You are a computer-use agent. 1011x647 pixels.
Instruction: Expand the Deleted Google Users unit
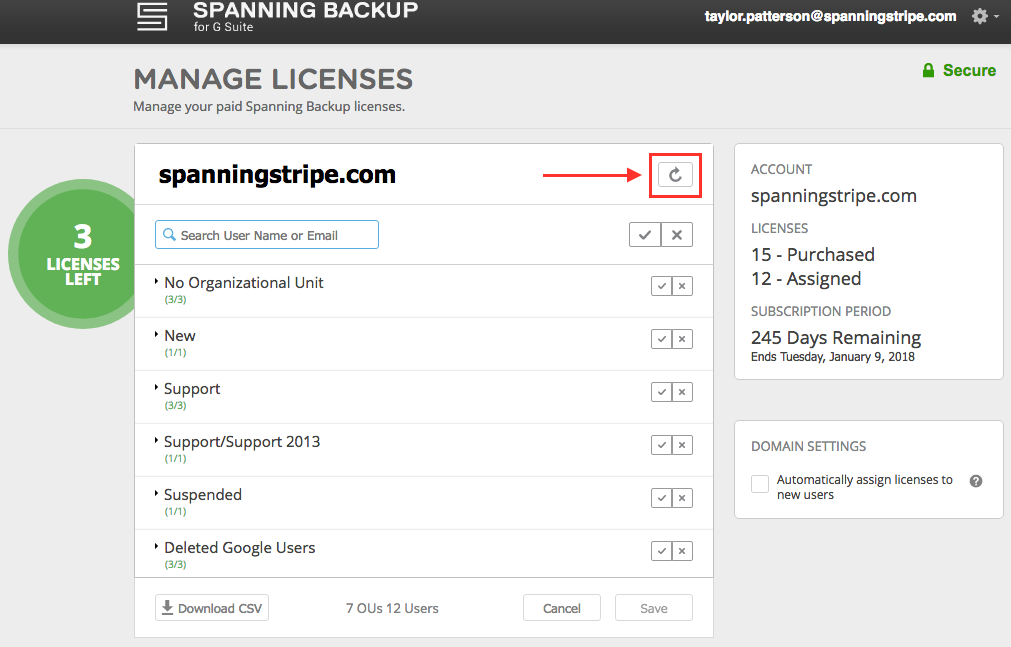(x=156, y=546)
